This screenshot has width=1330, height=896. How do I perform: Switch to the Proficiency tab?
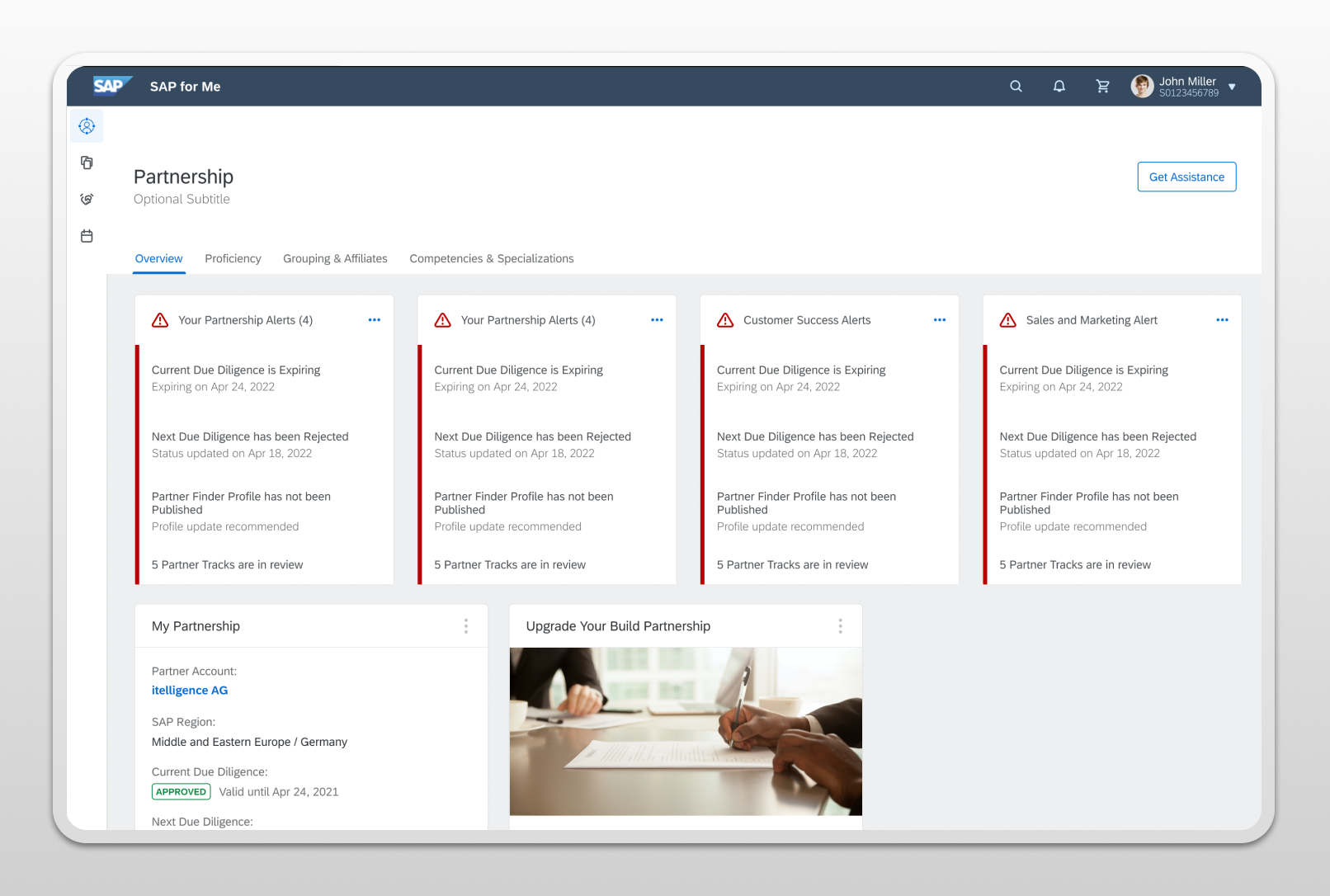point(233,258)
